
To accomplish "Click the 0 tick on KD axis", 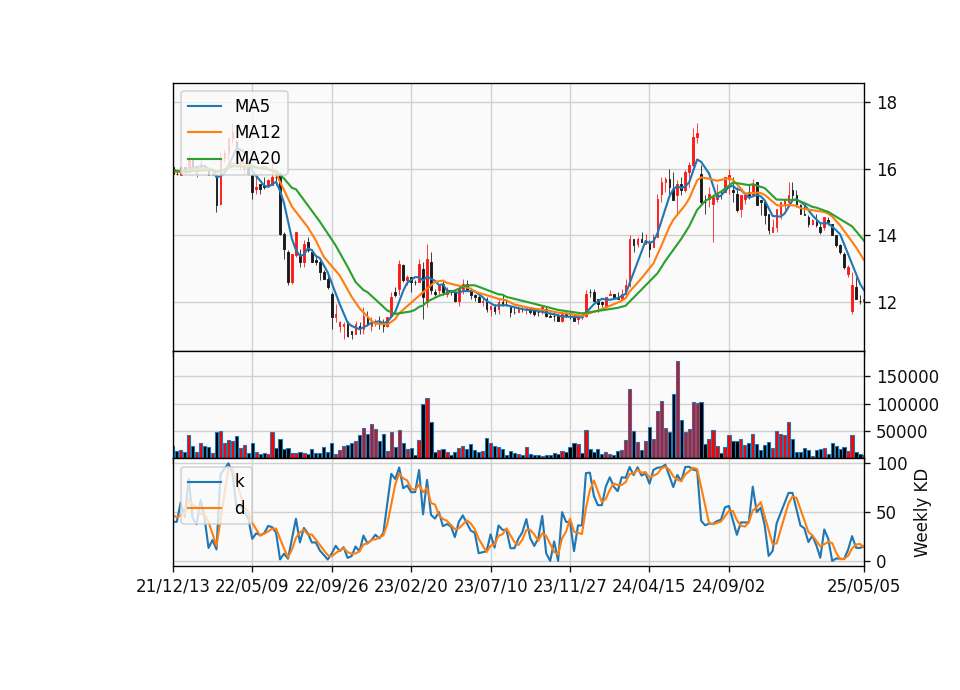I will point(882,561).
